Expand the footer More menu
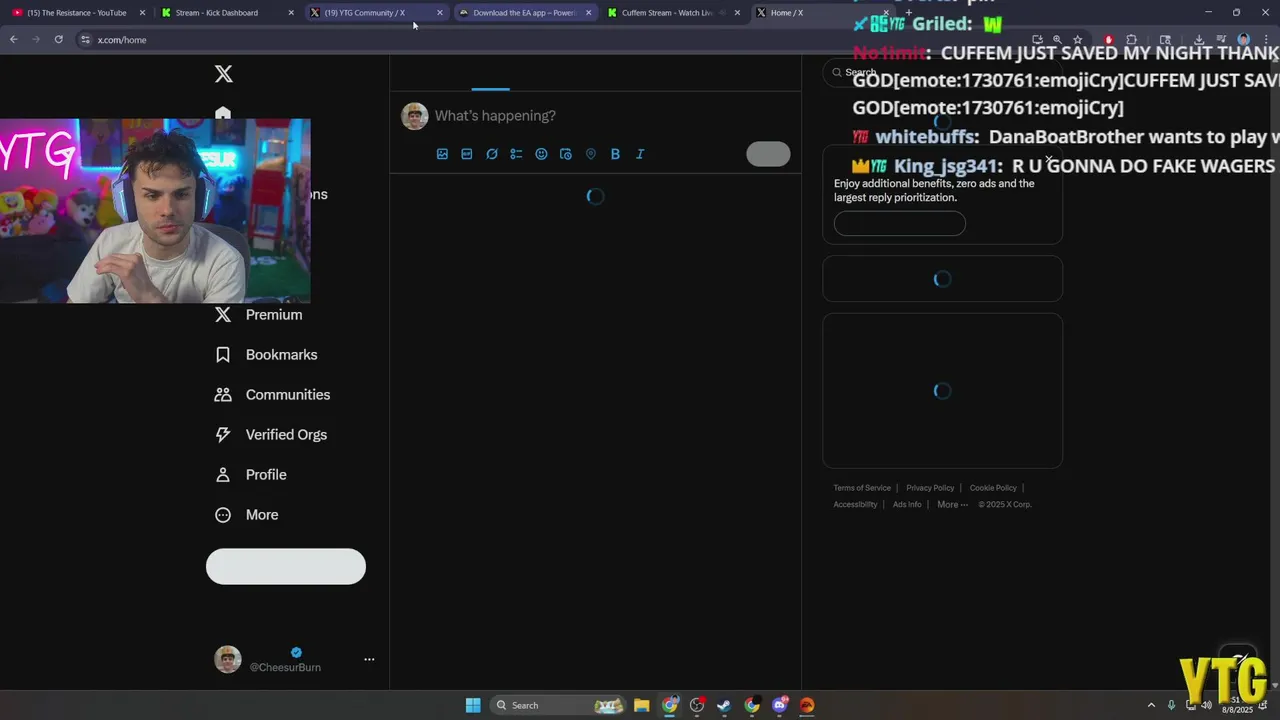The height and width of the screenshot is (720, 1280). [952, 504]
